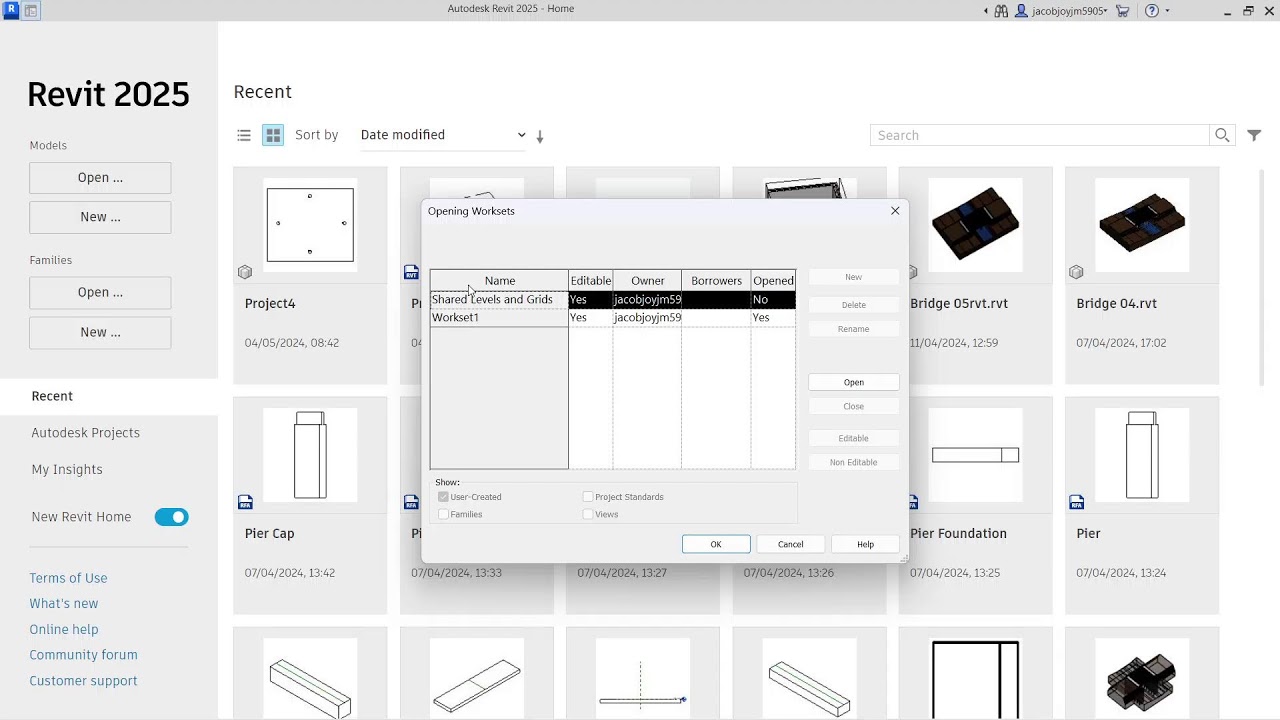Go to Autodesk Projects in sidebar
Viewport: 1280px width, 720px height.
(x=85, y=433)
